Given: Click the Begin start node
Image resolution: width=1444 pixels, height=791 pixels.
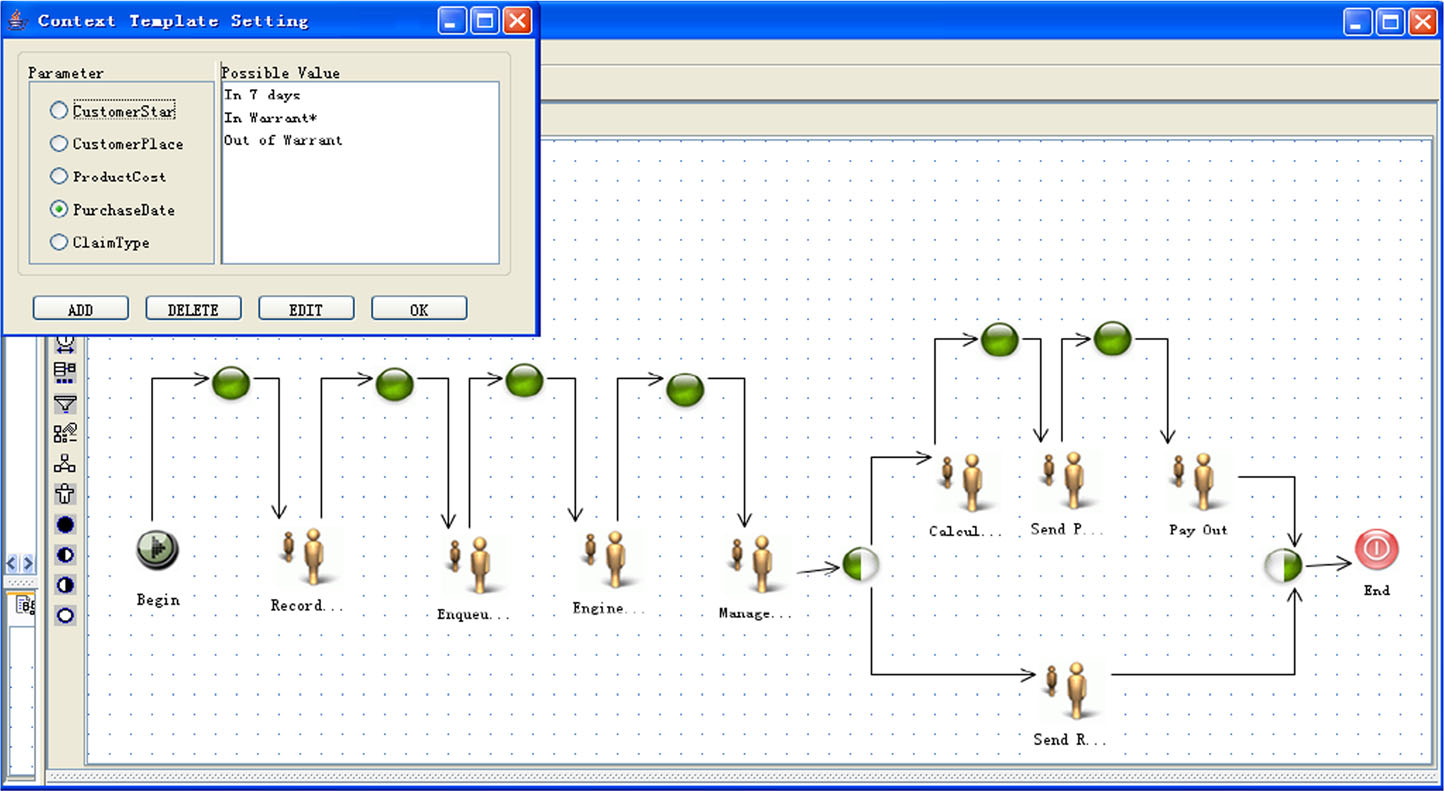Looking at the screenshot, I should (x=157, y=549).
